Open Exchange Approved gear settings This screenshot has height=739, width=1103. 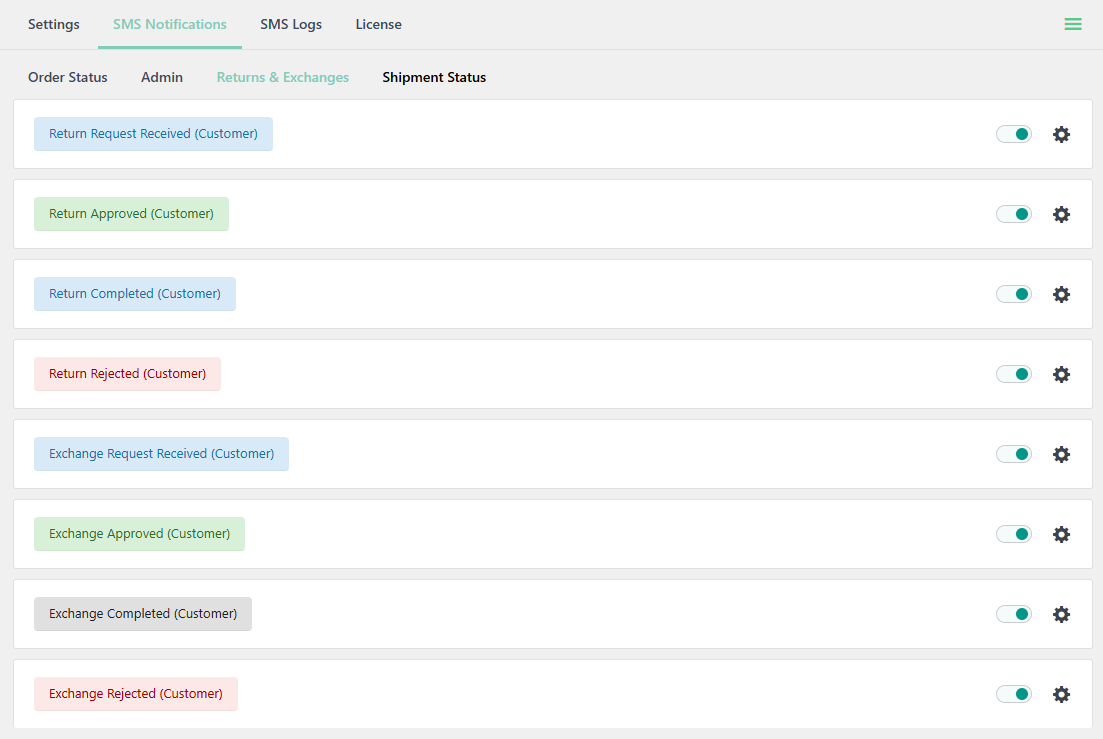pos(1061,534)
